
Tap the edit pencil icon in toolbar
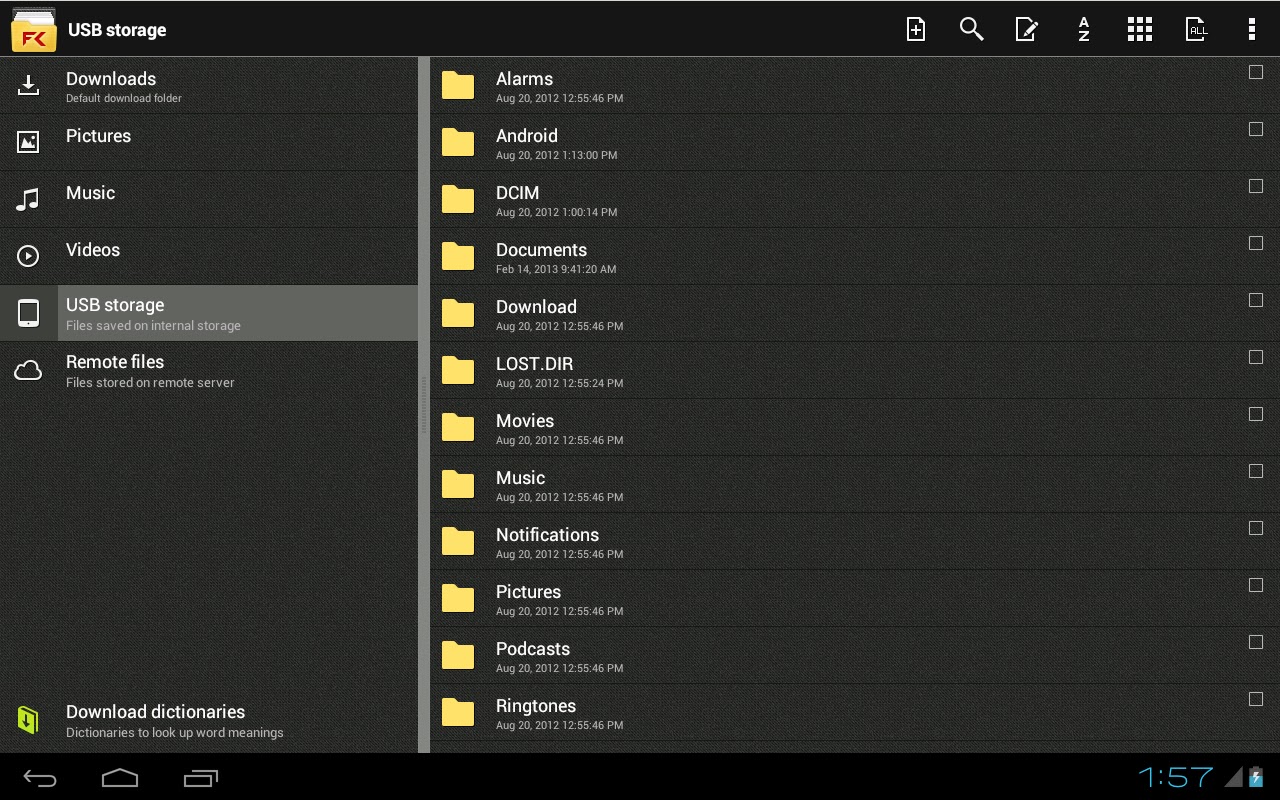pos(1027,29)
